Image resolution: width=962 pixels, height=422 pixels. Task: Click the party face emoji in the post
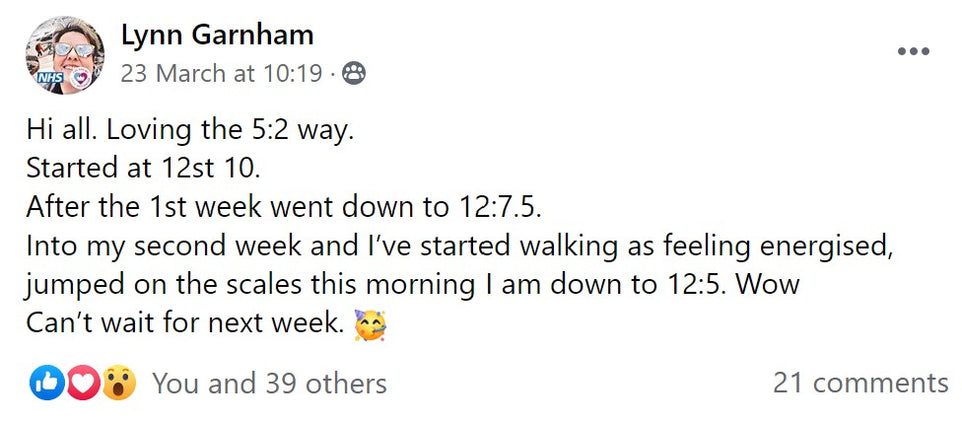click(370, 325)
